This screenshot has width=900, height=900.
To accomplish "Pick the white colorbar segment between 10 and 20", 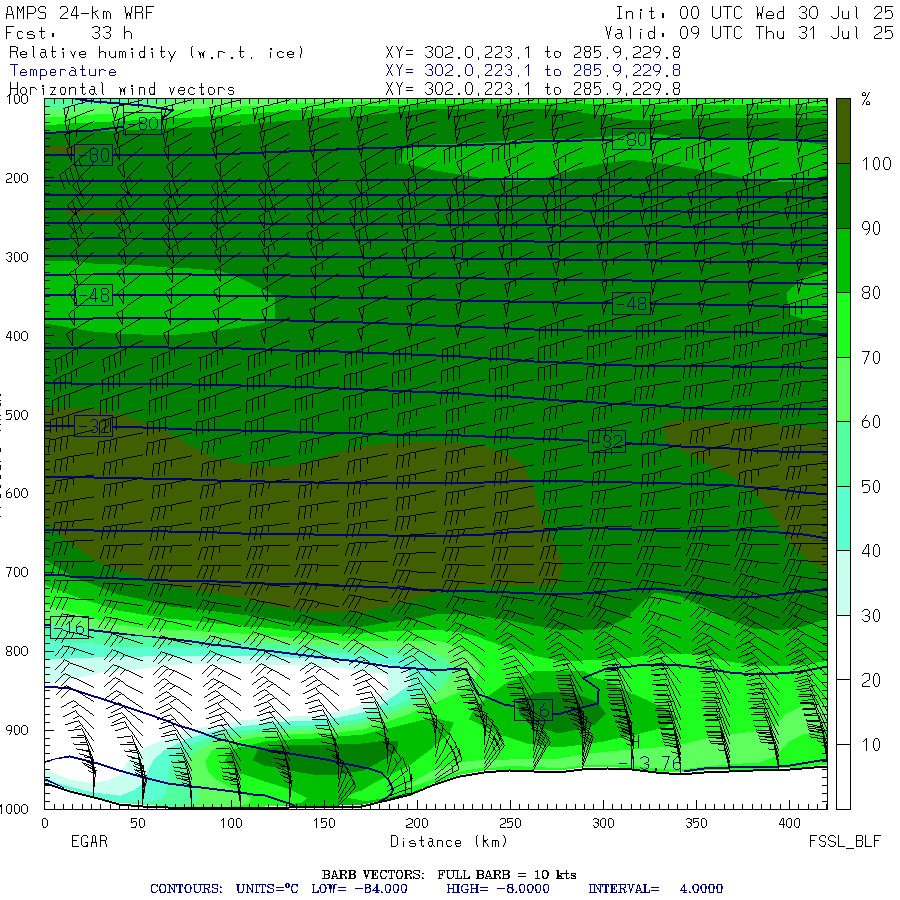I will click(x=843, y=712).
